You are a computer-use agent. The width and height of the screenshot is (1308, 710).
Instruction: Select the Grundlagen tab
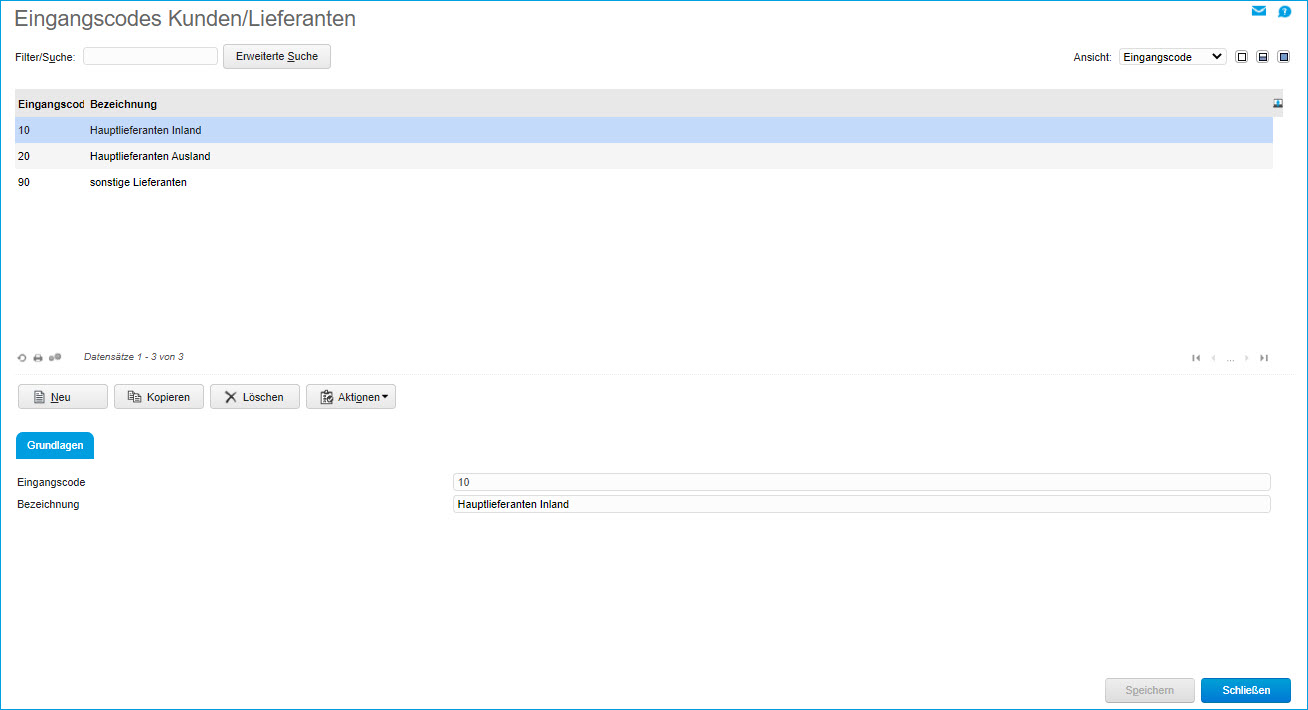point(55,445)
